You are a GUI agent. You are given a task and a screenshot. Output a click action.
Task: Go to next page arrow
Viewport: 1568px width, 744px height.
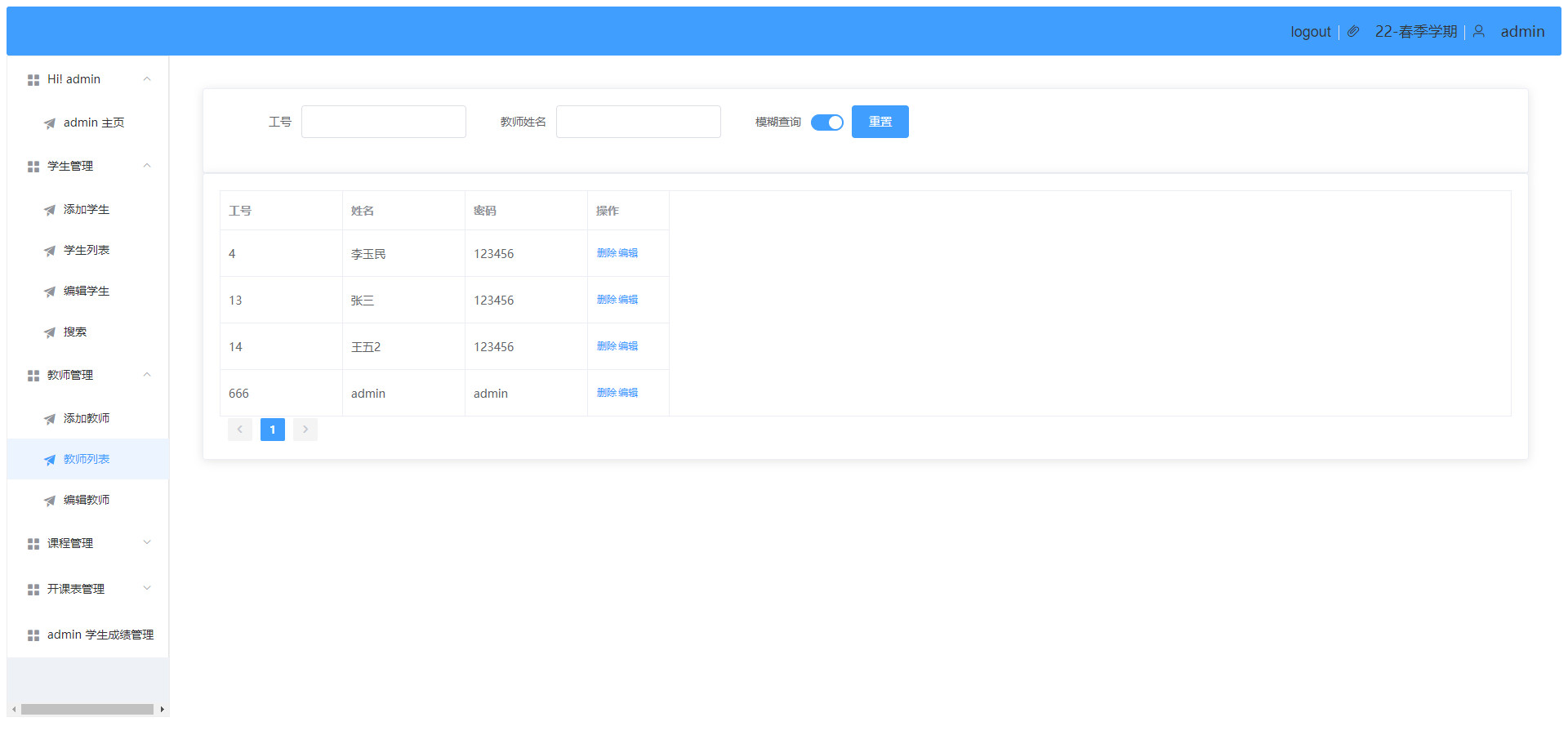click(305, 430)
